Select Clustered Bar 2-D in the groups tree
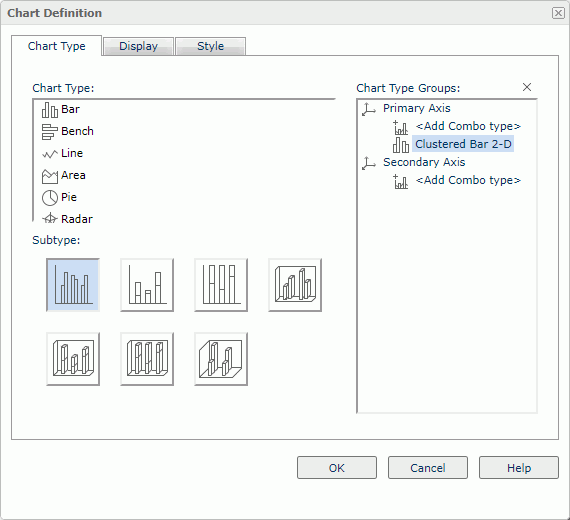Image resolution: width=570 pixels, height=520 pixels. (x=463, y=144)
